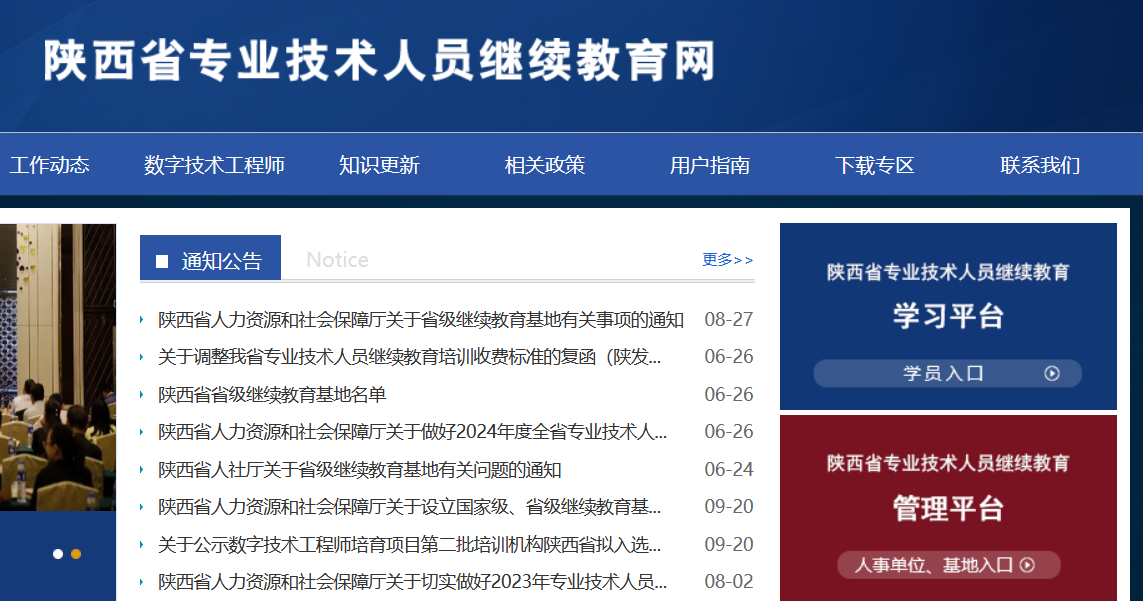Click the 06-24 notice date
The height and width of the screenshot is (601, 1143).
pyautogui.click(x=729, y=470)
